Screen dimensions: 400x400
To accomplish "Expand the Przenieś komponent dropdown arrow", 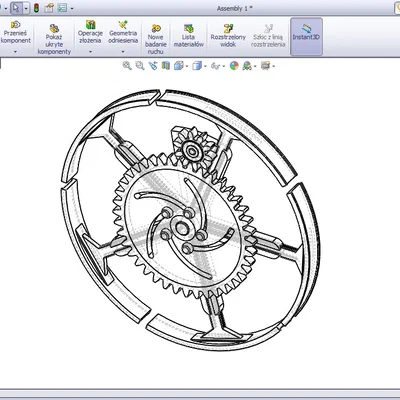I will [15, 52].
